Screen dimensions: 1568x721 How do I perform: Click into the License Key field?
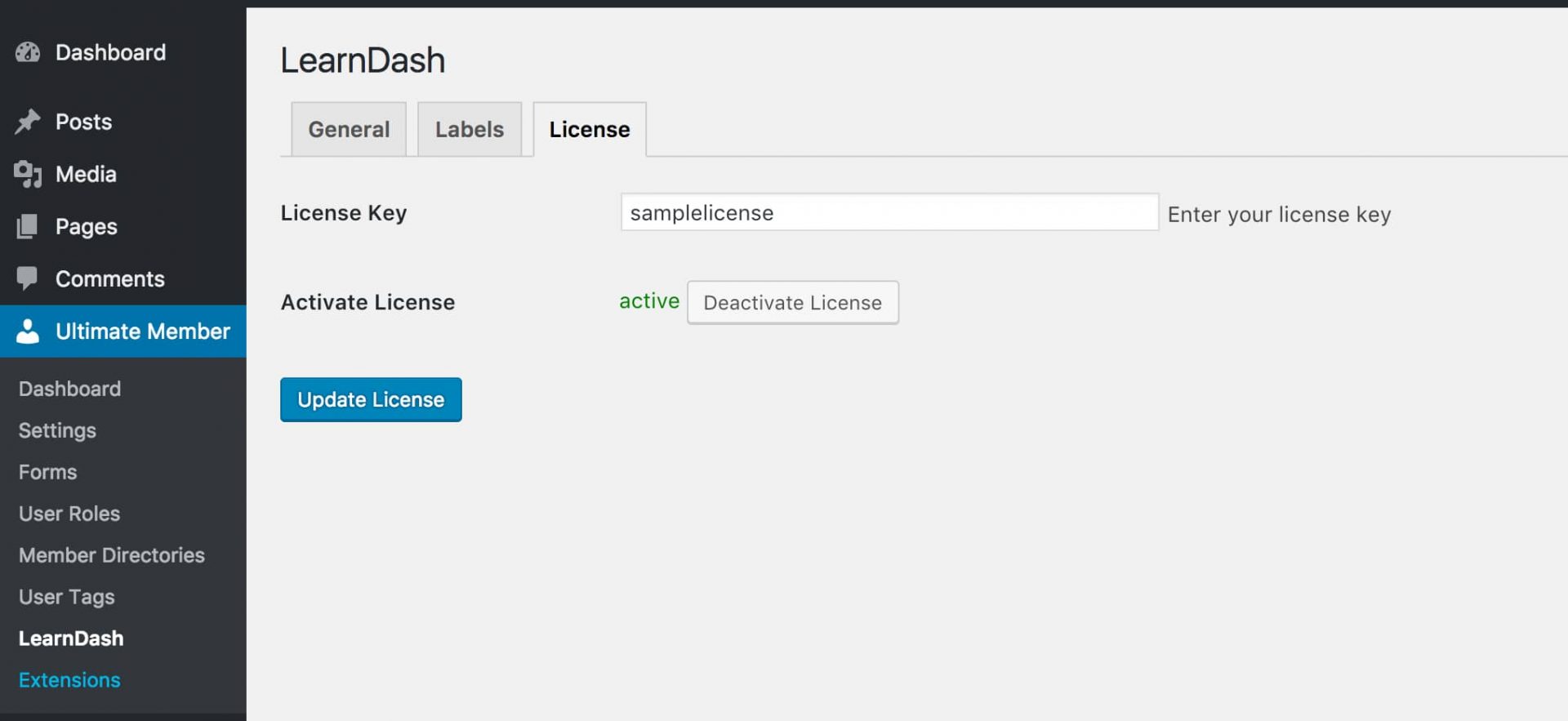click(889, 212)
